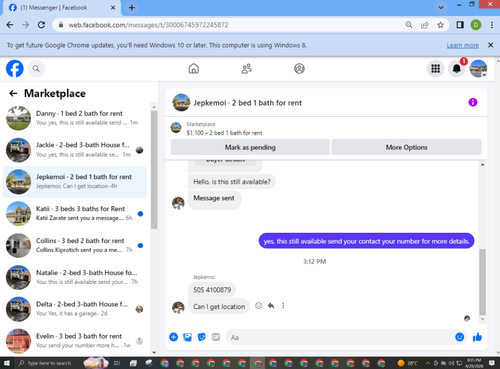Send a thumbs-up like
Screen dimensions: 500x369
coord(477,337)
